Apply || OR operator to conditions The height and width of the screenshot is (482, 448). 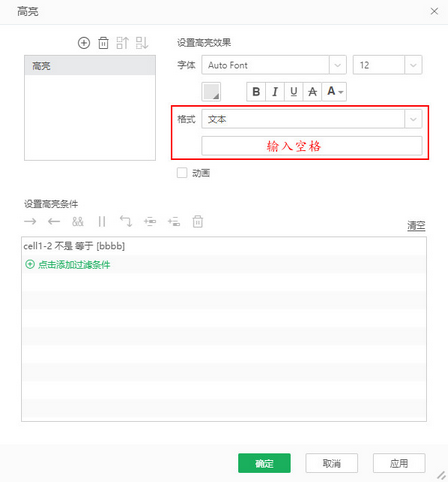click(x=102, y=221)
